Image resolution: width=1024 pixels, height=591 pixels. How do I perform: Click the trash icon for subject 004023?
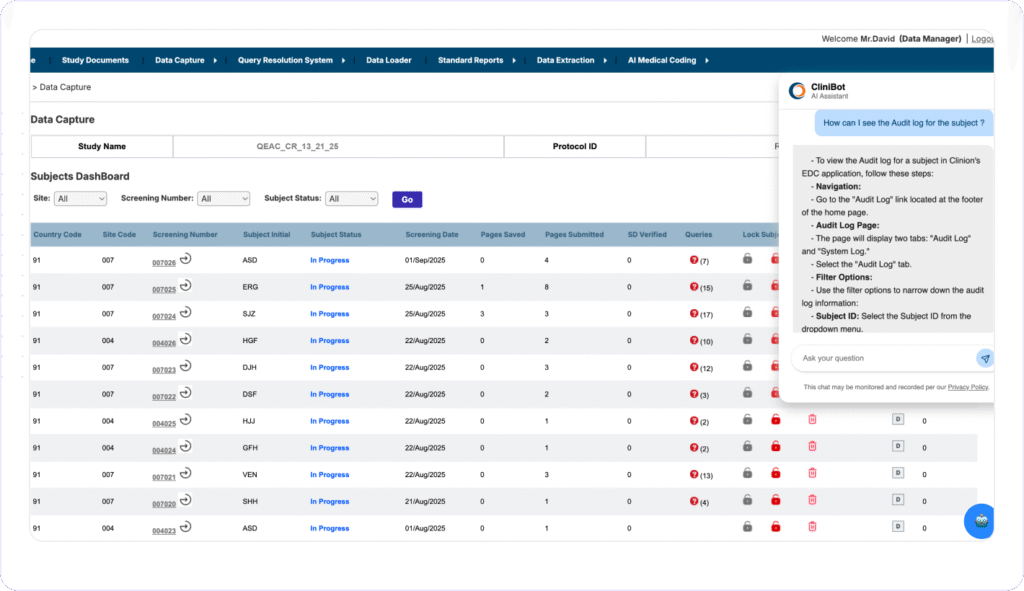click(x=812, y=527)
